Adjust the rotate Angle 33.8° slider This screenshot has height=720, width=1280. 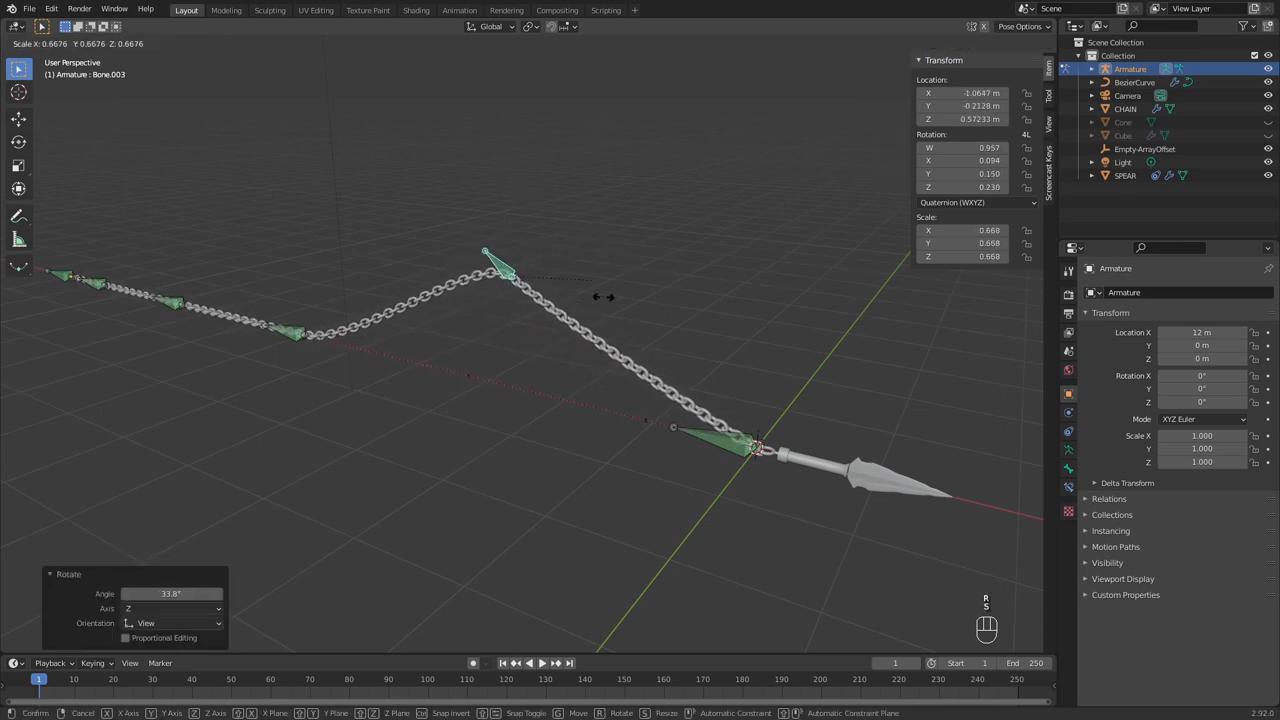point(172,594)
